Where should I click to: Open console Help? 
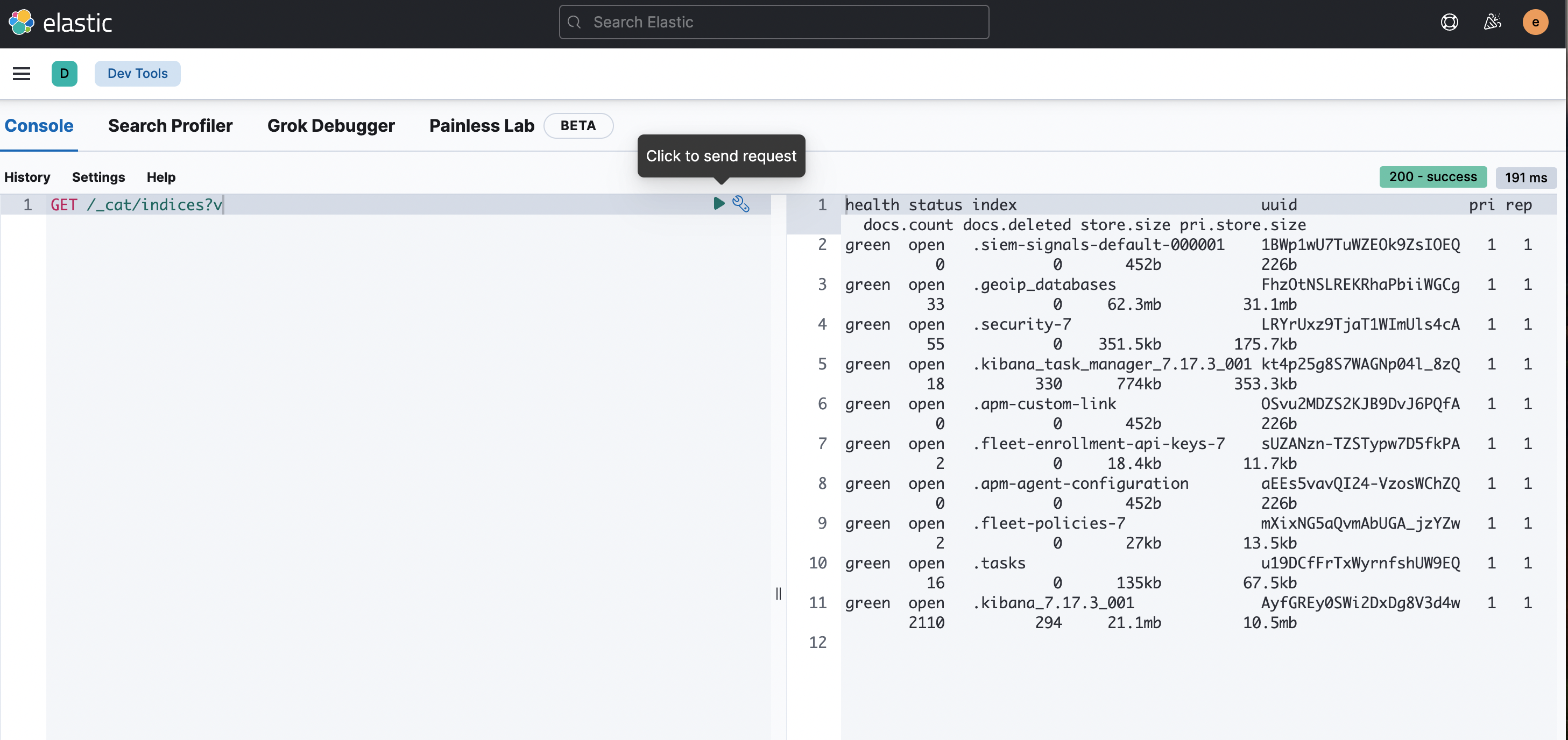coord(161,177)
